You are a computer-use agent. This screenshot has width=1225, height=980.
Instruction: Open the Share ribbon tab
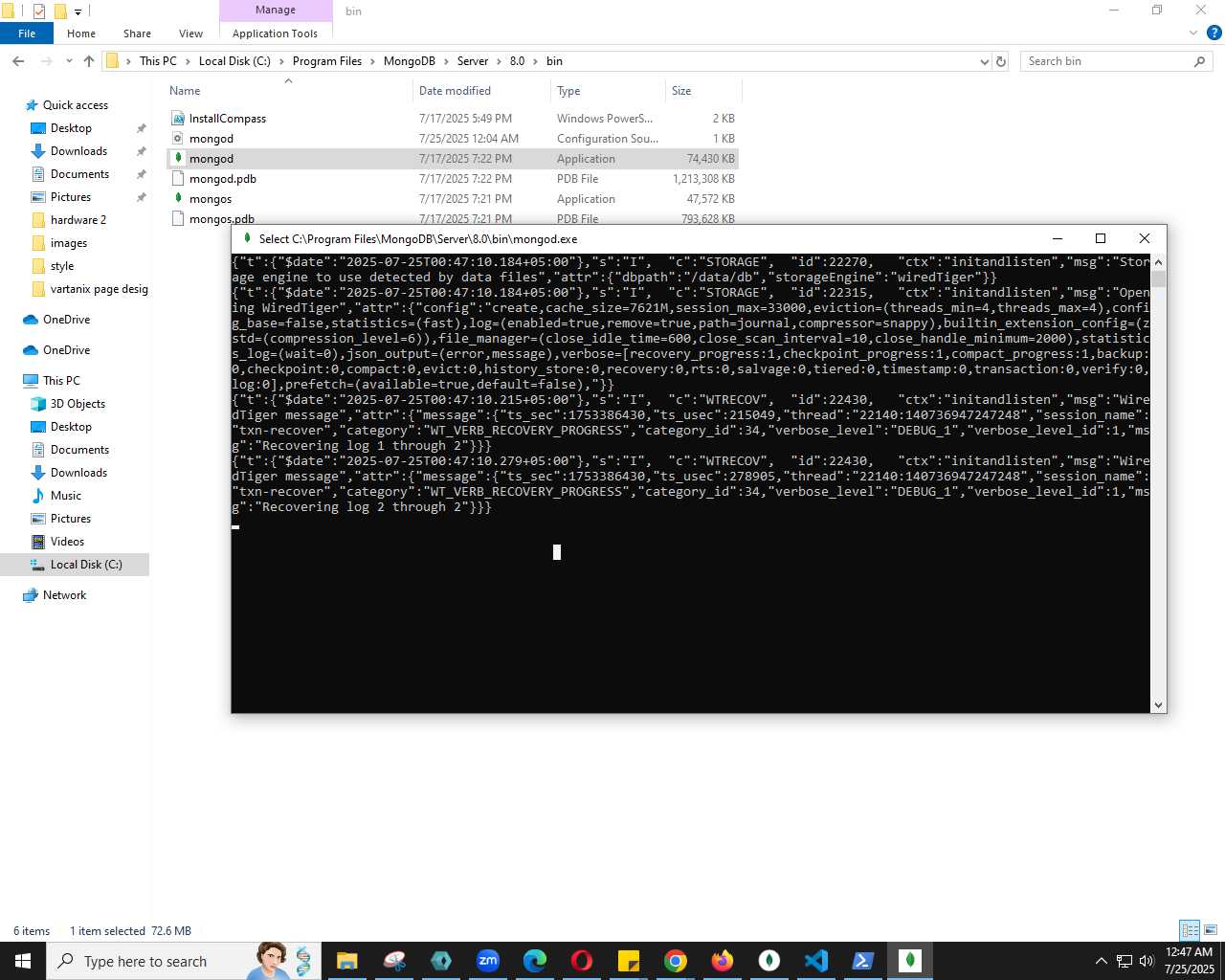[137, 33]
